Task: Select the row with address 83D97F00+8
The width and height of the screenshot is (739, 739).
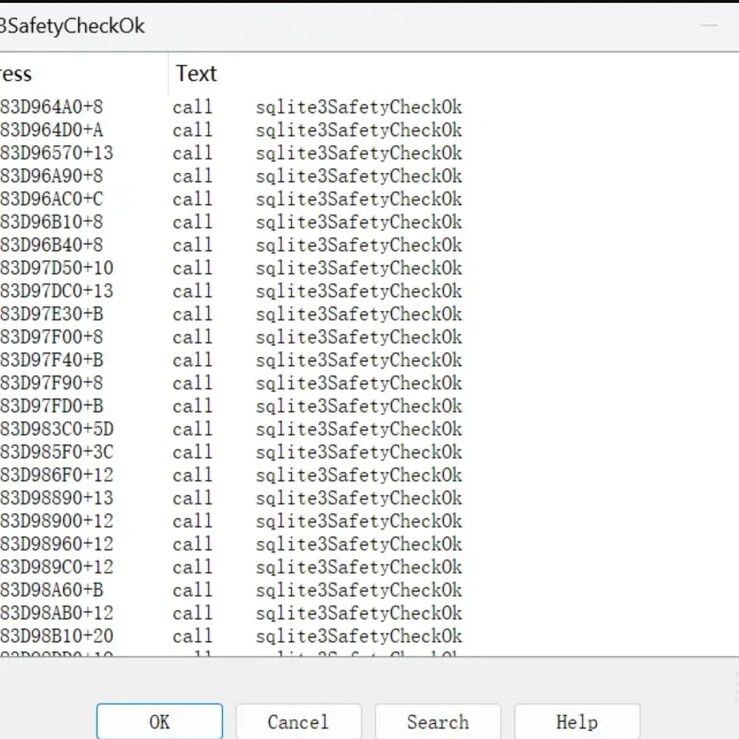Action: coord(370,337)
